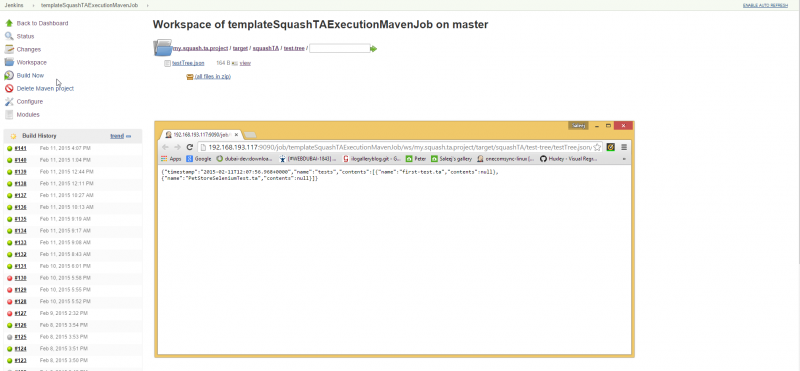Open the Configure link
The height and width of the screenshot is (371, 800).
coord(30,102)
